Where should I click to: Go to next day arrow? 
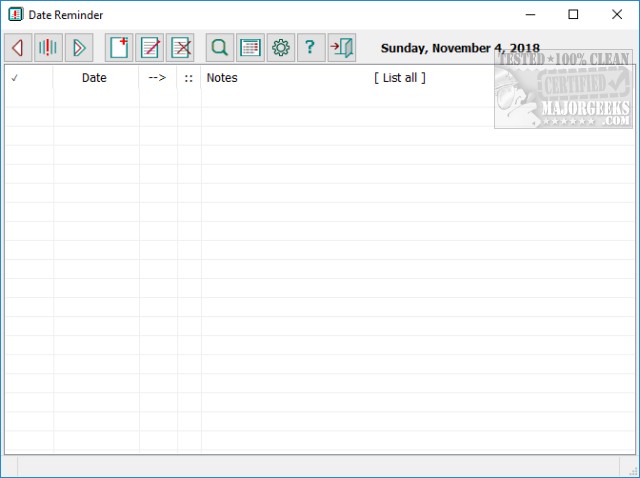click(79, 48)
